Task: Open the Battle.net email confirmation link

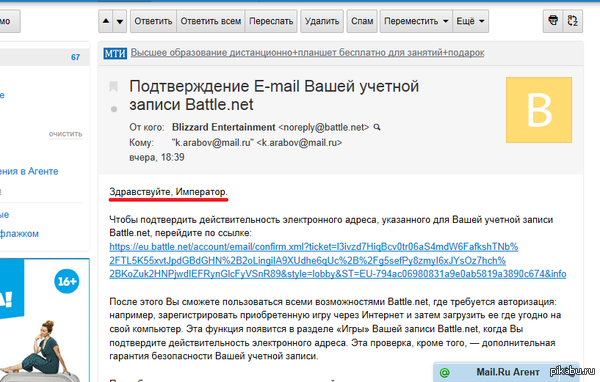Action: tap(338, 260)
